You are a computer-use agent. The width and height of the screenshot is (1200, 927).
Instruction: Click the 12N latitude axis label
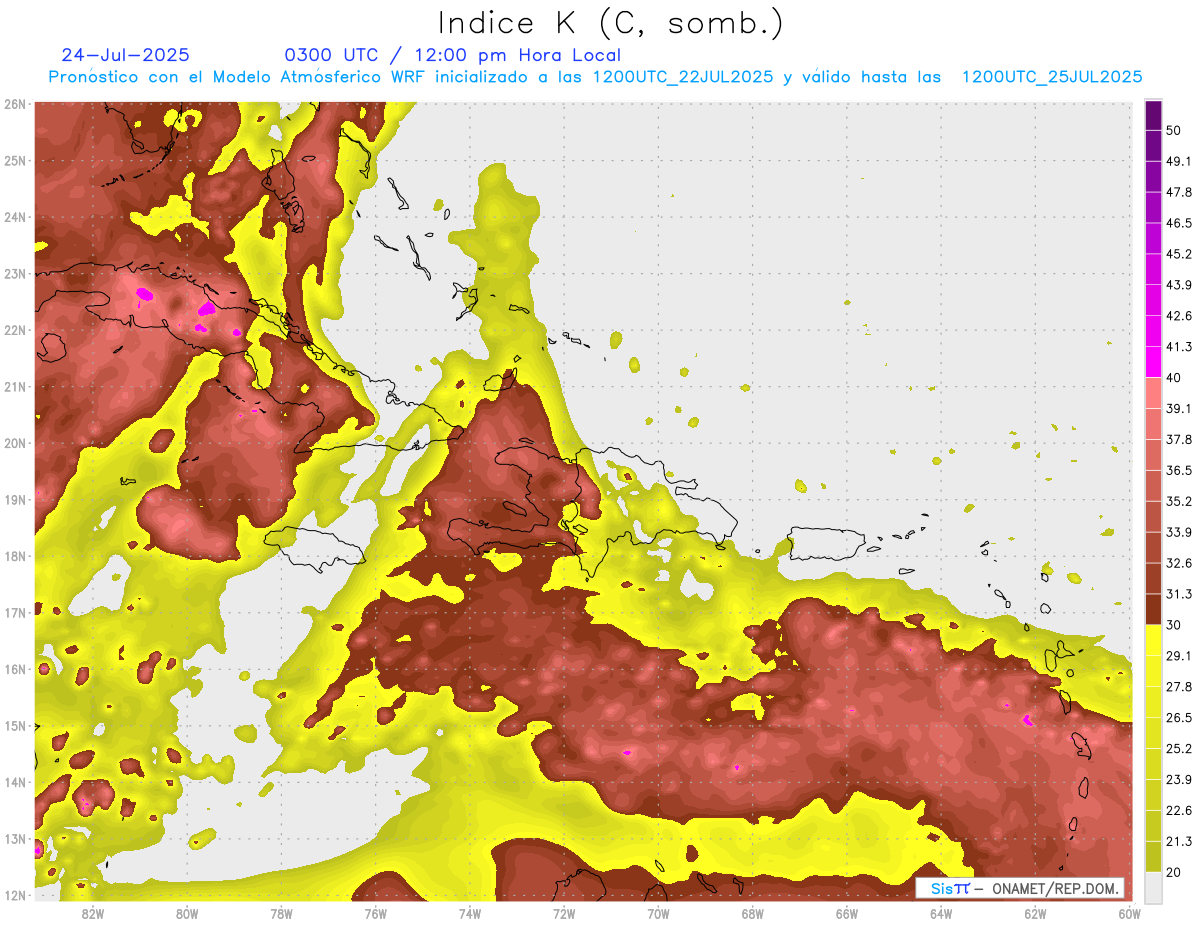pos(15,895)
